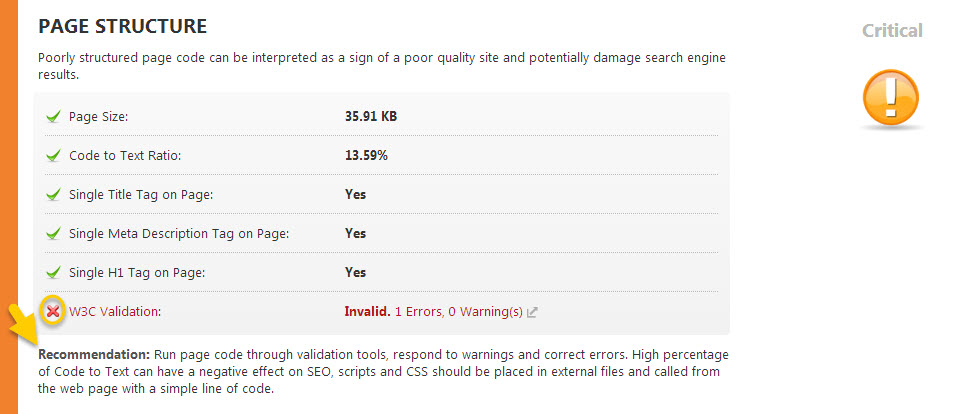Click the 13.59% ratio value
Screen dimensions: 970x414
click(x=366, y=156)
